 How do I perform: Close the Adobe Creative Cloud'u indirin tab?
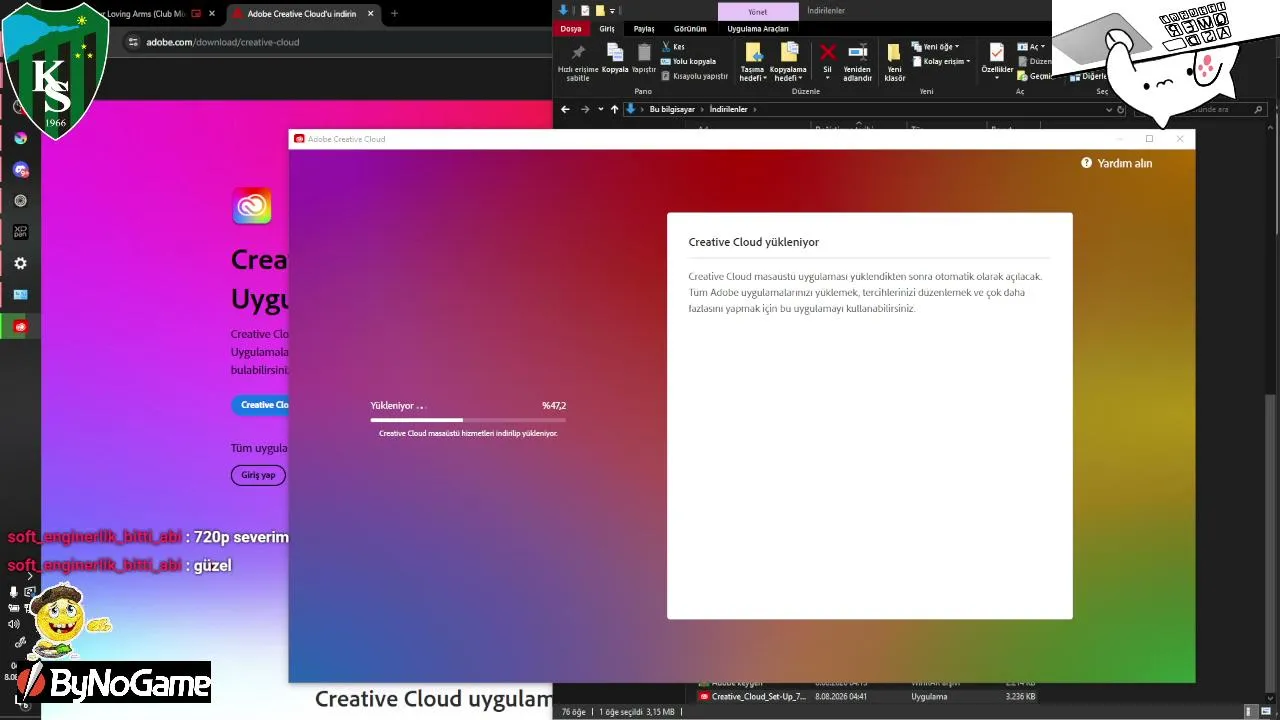point(371,14)
